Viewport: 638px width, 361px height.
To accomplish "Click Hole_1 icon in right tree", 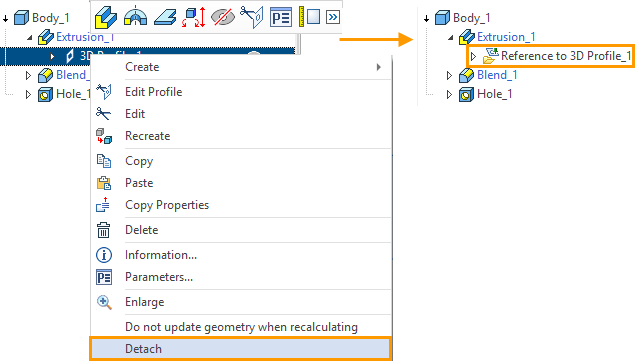I will click(x=466, y=94).
